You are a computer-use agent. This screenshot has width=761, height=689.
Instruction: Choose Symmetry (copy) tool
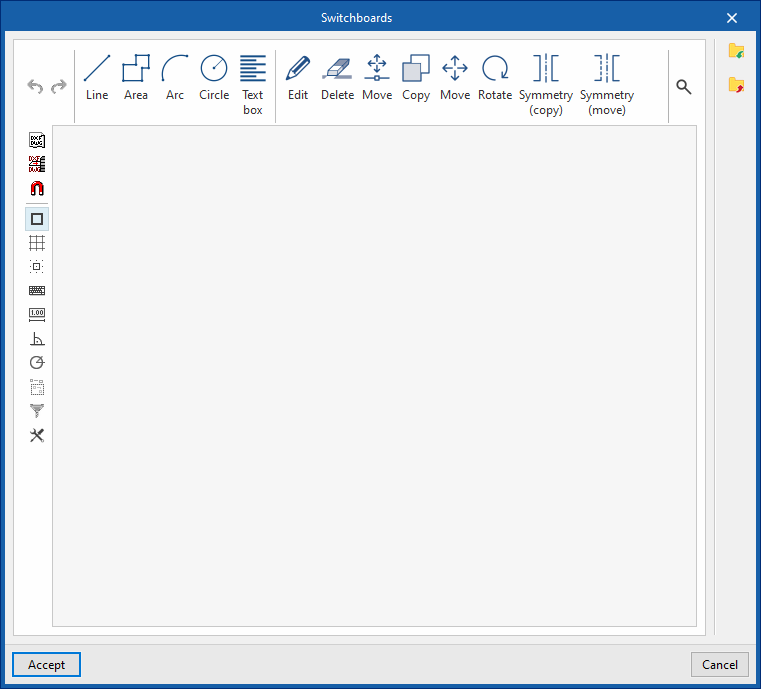click(x=546, y=85)
